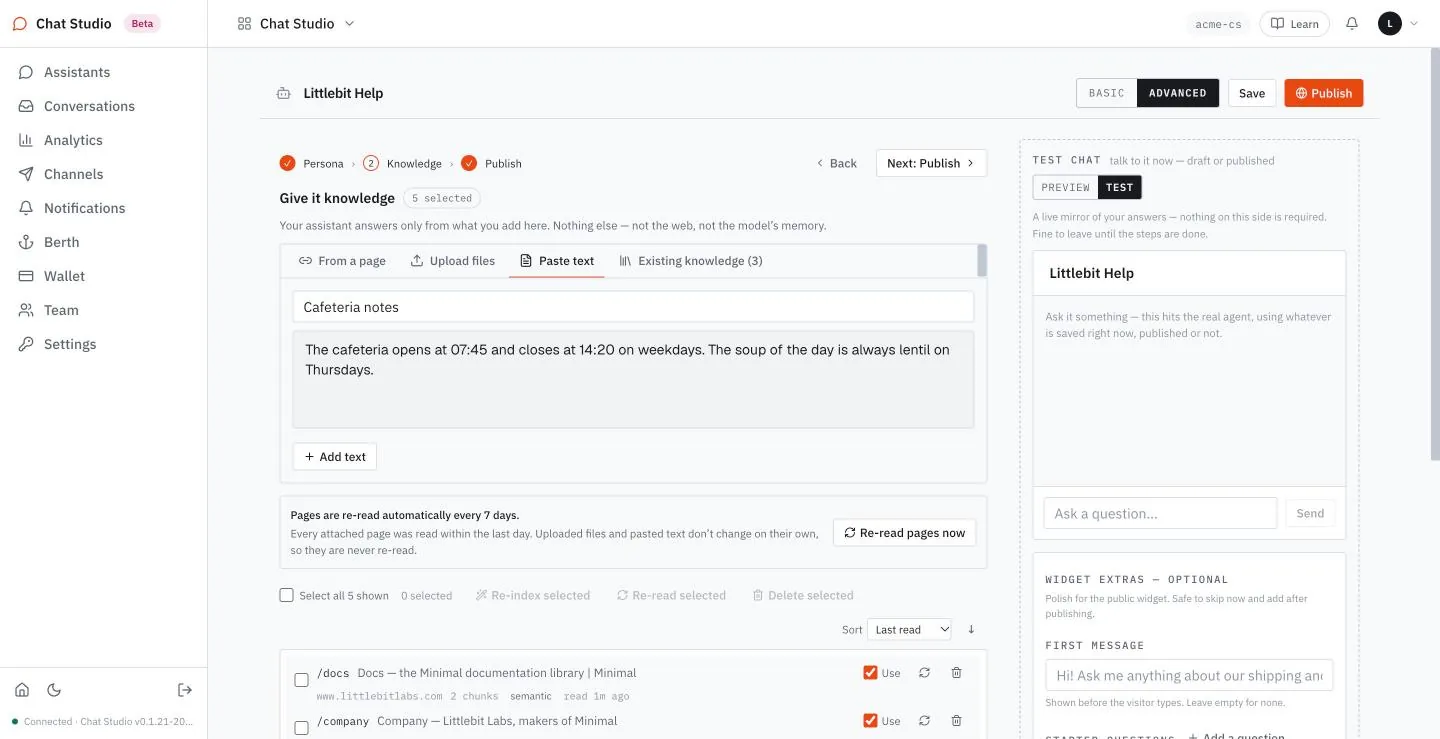The image size is (1440, 739).
Task: Switch test chat to Preview mode
Action: [x=1066, y=187]
